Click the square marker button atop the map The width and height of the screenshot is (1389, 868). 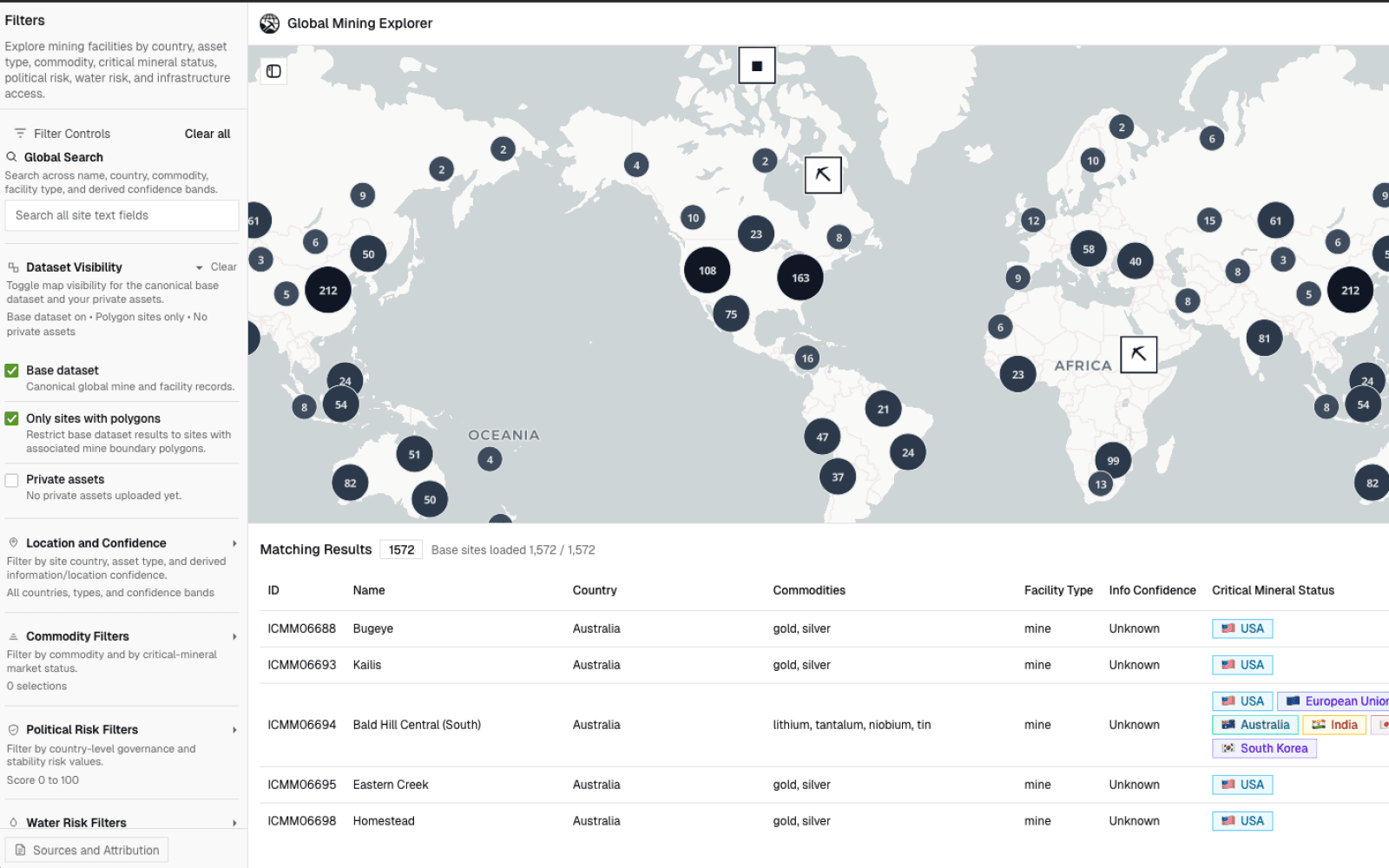(x=756, y=64)
